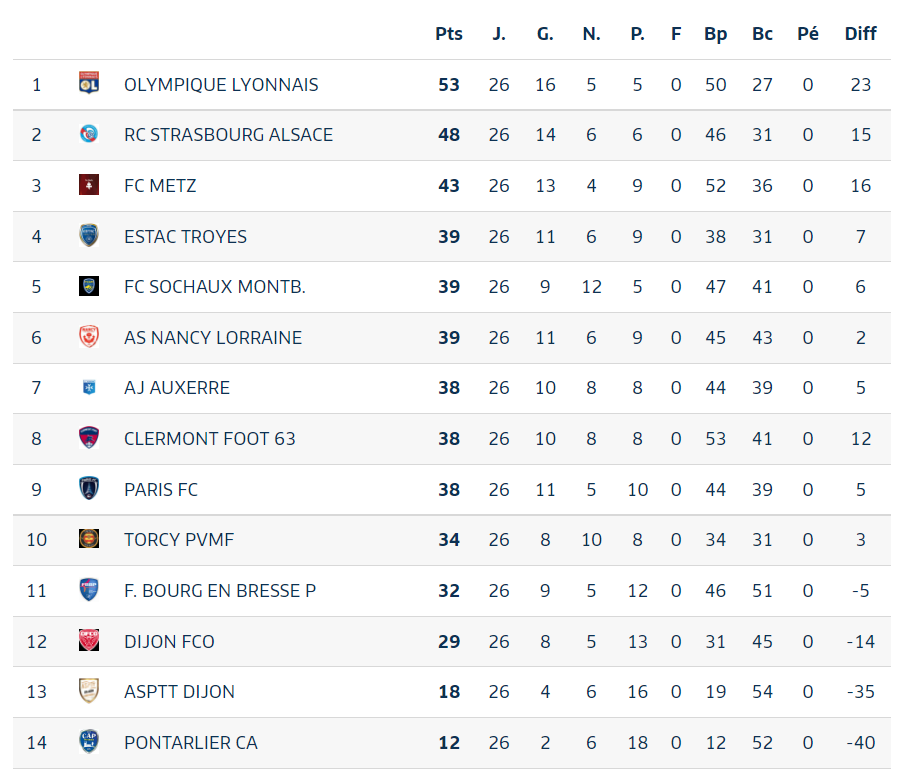Click the FC Sochaux Montb. logo
This screenshot has width=908, height=773.
(x=89, y=286)
